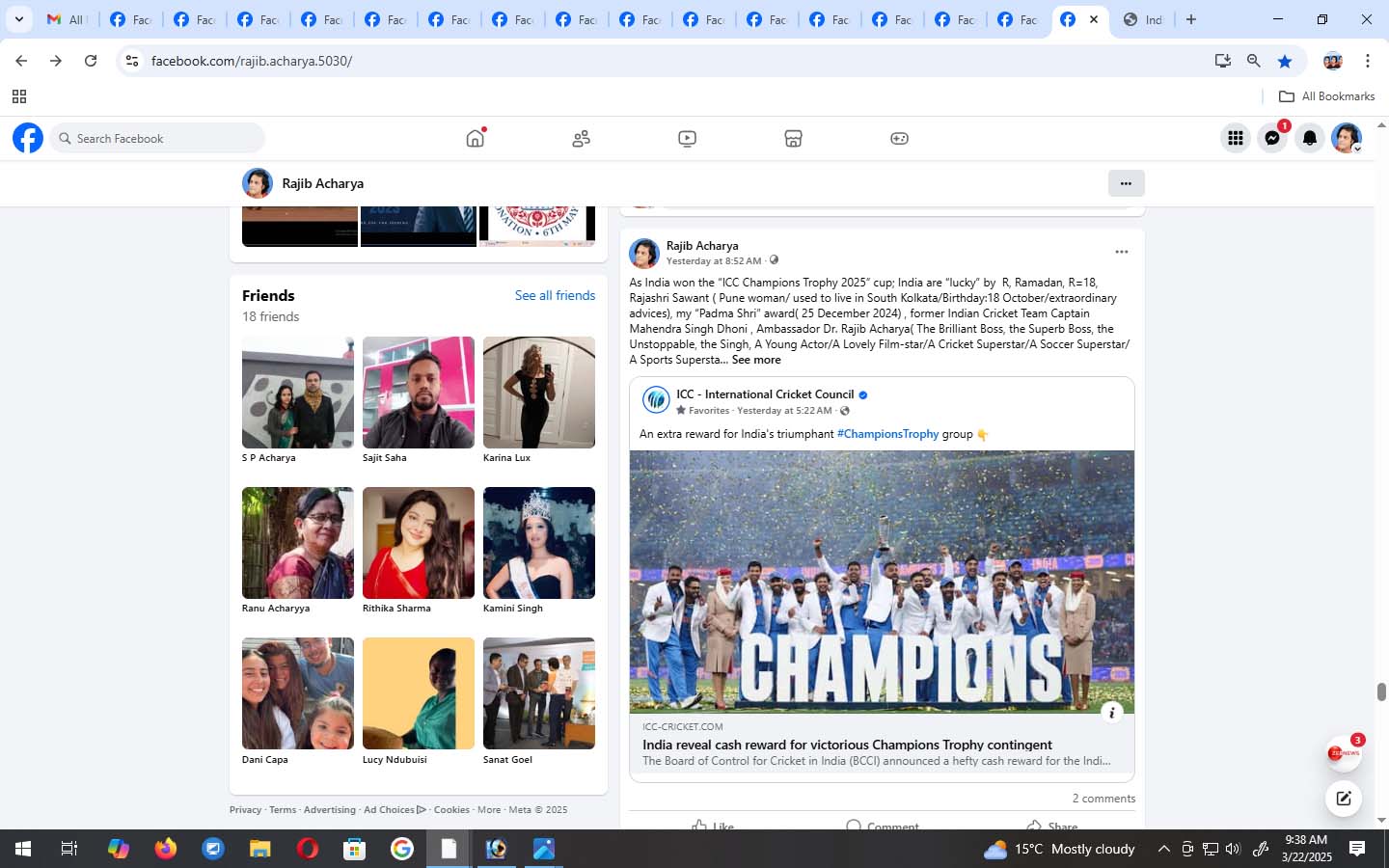Open Privacy footer link
Viewport: 1389px width, 868px height.
point(245,810)
